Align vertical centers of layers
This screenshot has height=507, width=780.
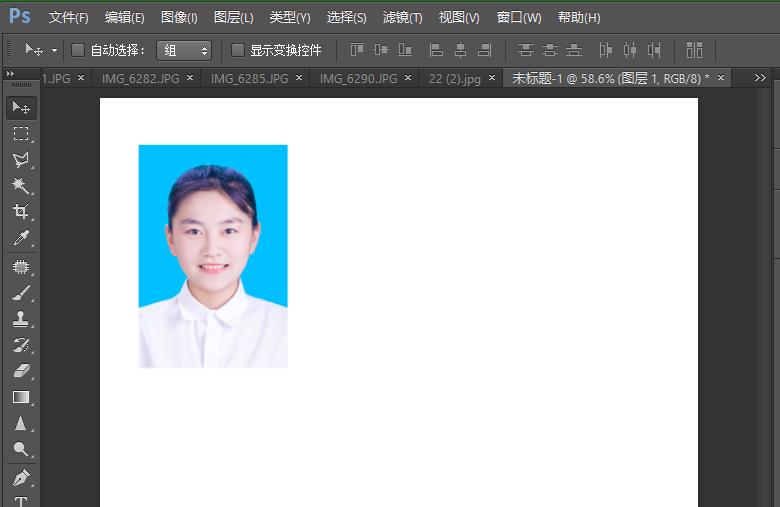(x=381, y=50)
